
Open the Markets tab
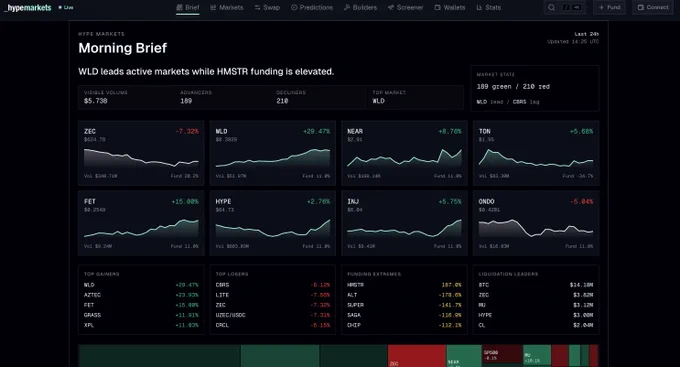tap(227, 7)
